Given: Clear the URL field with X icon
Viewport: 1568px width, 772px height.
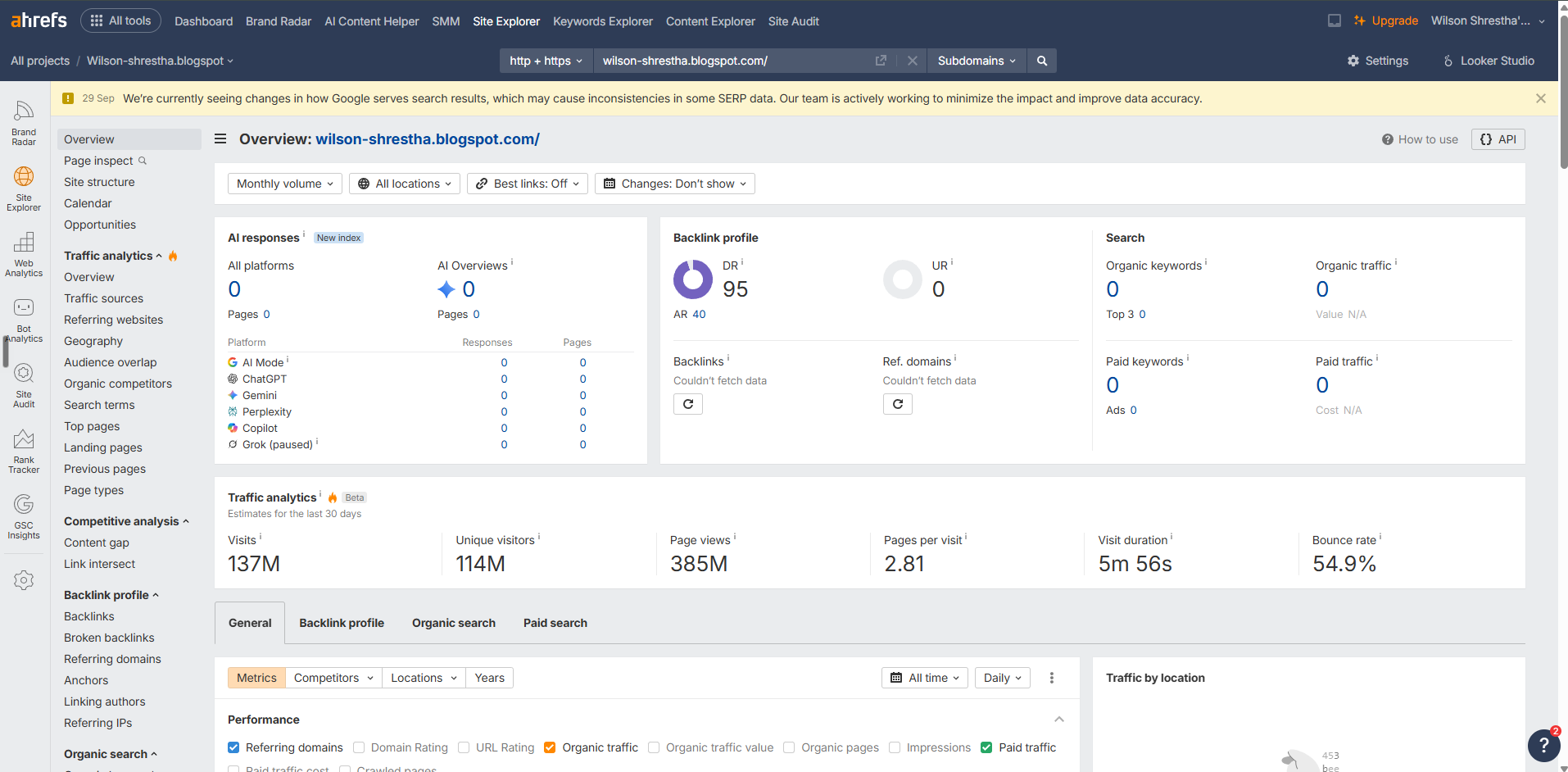Looking at the screenshot, I should tap(912, 61).
